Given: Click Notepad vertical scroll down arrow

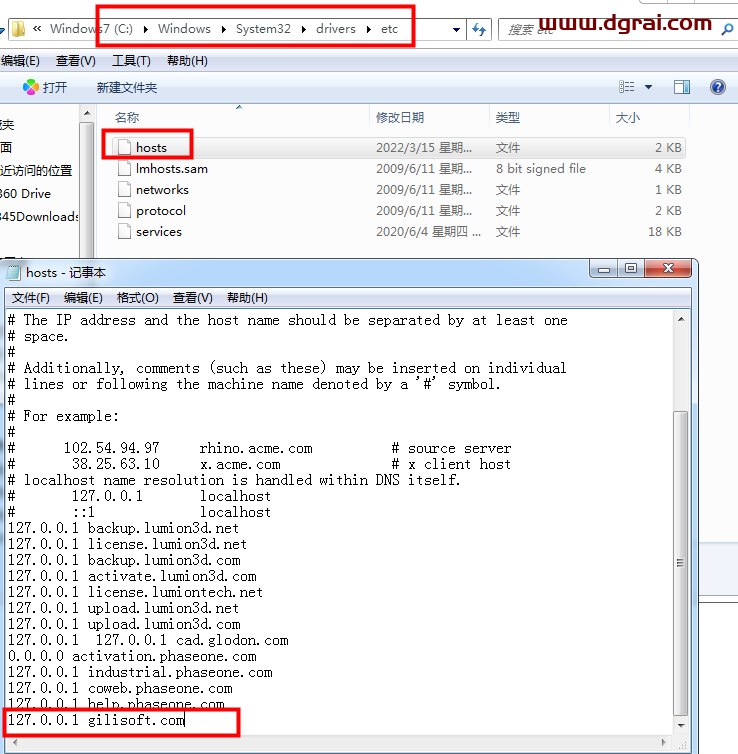Looking at the screenshot, I should (x=681, y=726).
